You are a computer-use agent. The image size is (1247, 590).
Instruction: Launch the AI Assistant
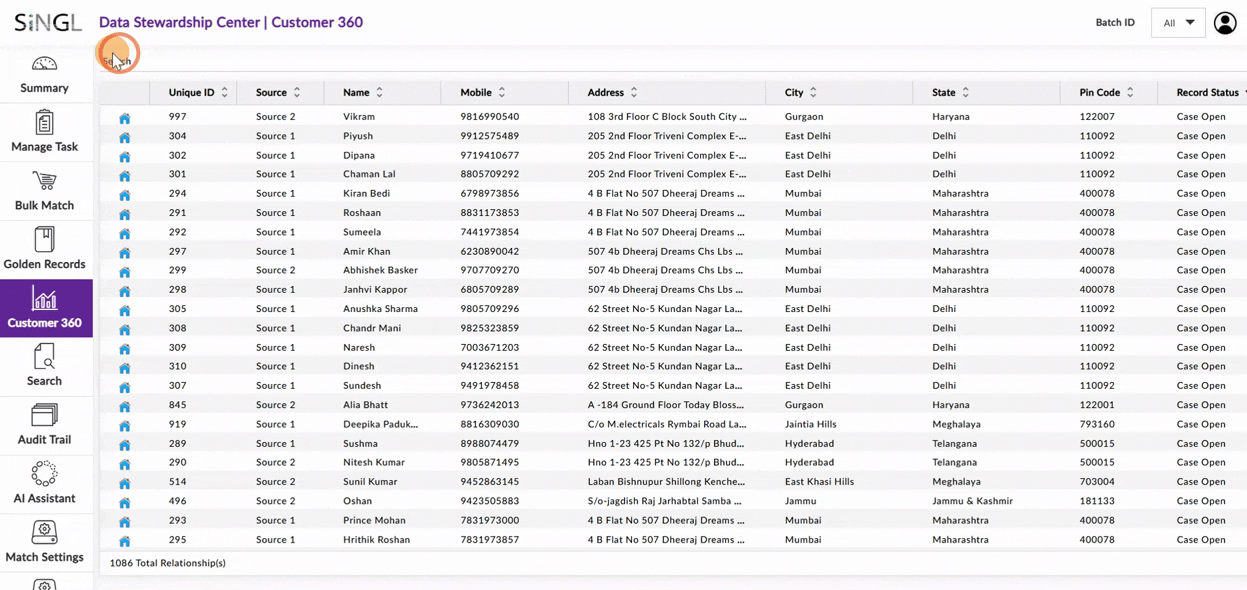[x=45, y=484]
